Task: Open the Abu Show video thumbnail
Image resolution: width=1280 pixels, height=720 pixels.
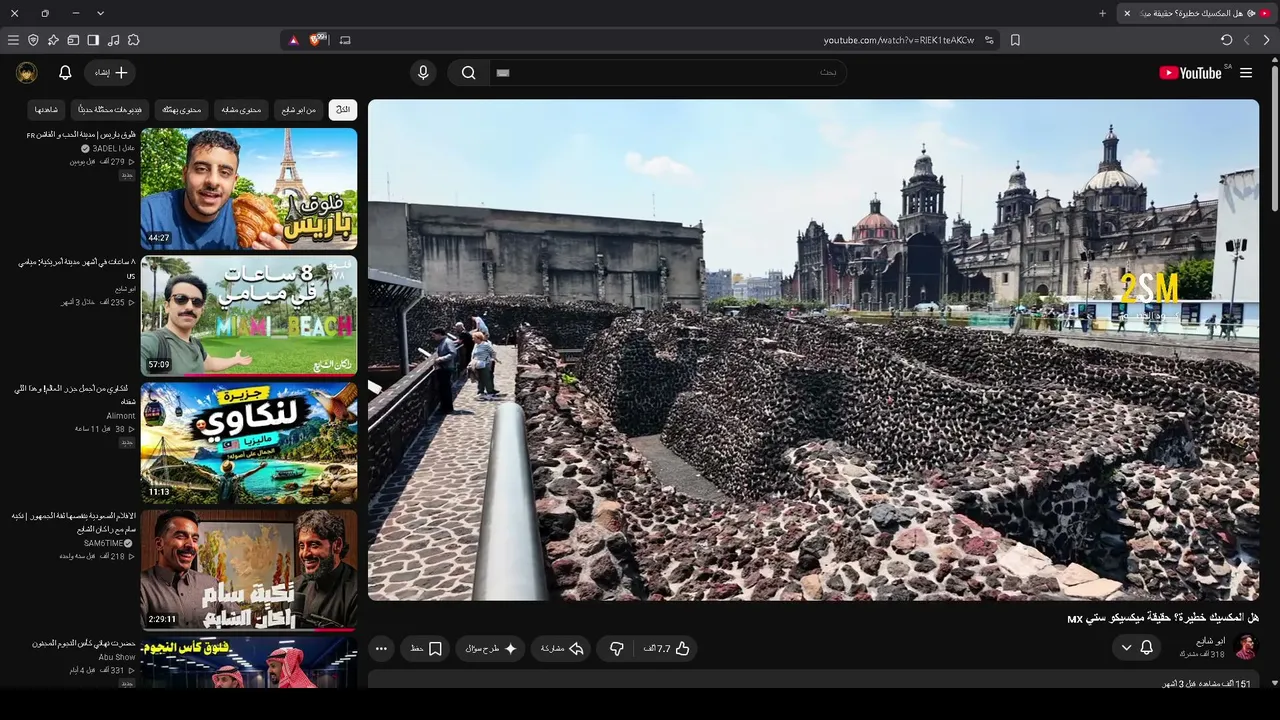Action: [x=249, y=663]
